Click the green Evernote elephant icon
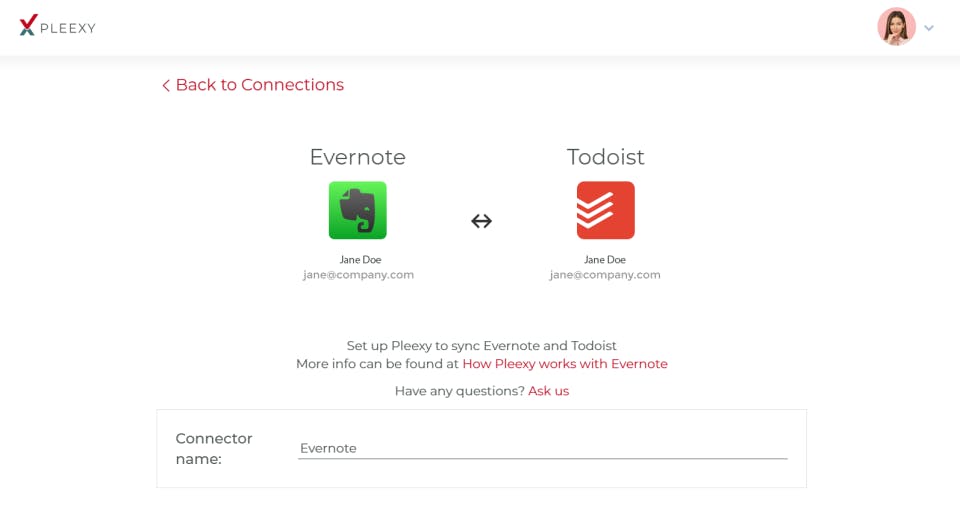The width and height of the screenshot is (960, 505). coord(357,210)
